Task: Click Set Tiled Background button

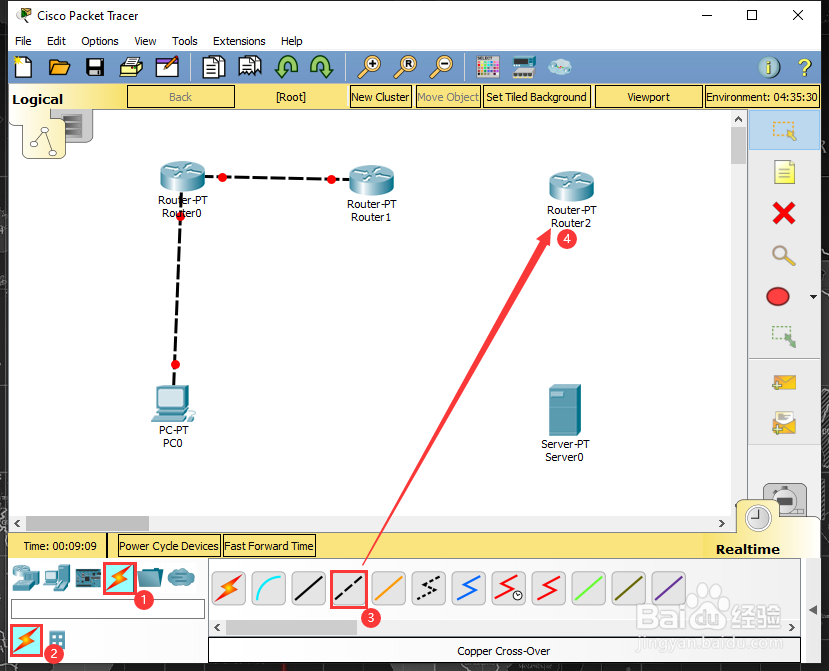Action: coord(536,97)
